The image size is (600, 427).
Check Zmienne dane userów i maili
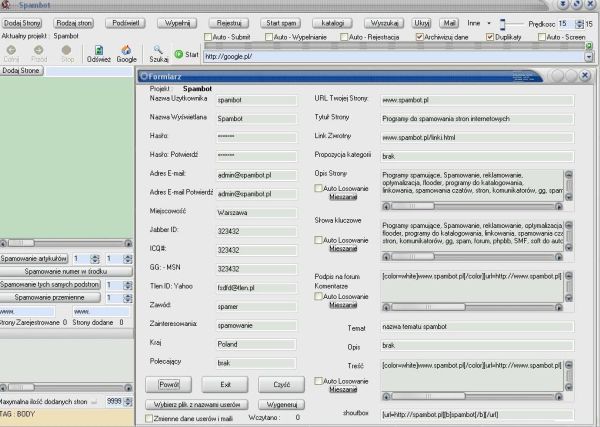(x=149, y=418)
